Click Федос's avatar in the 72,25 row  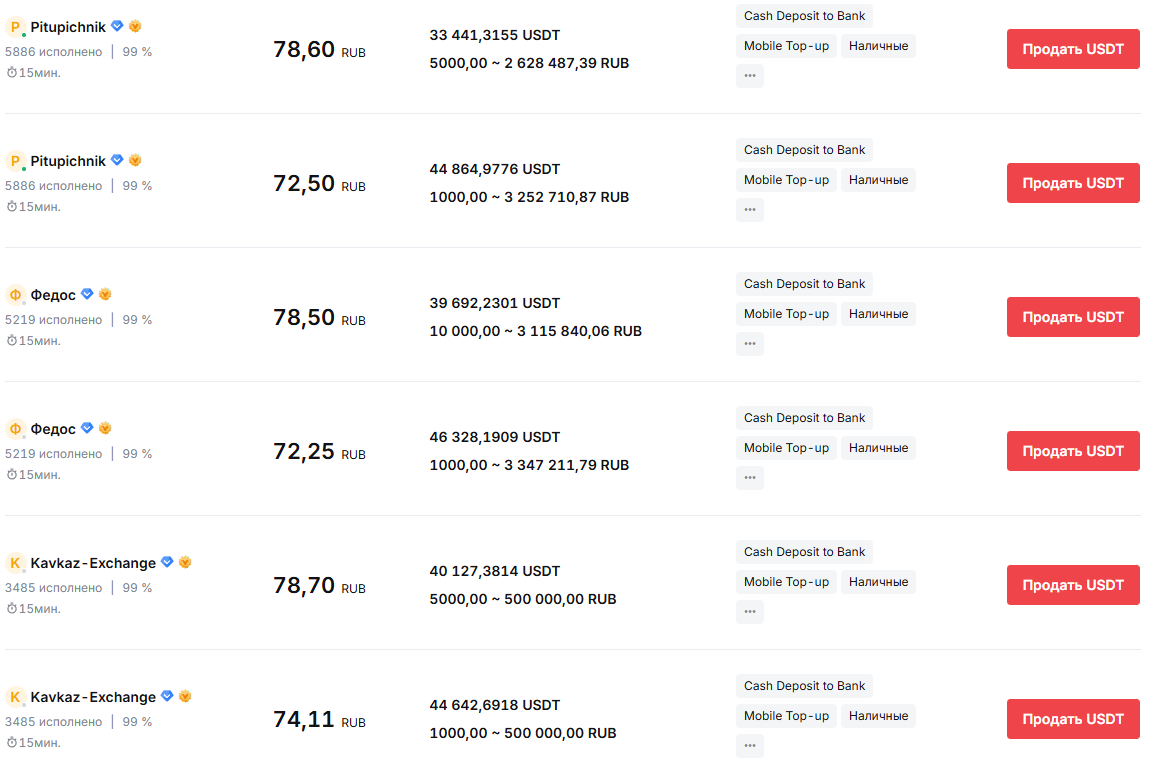click(15, 429)
